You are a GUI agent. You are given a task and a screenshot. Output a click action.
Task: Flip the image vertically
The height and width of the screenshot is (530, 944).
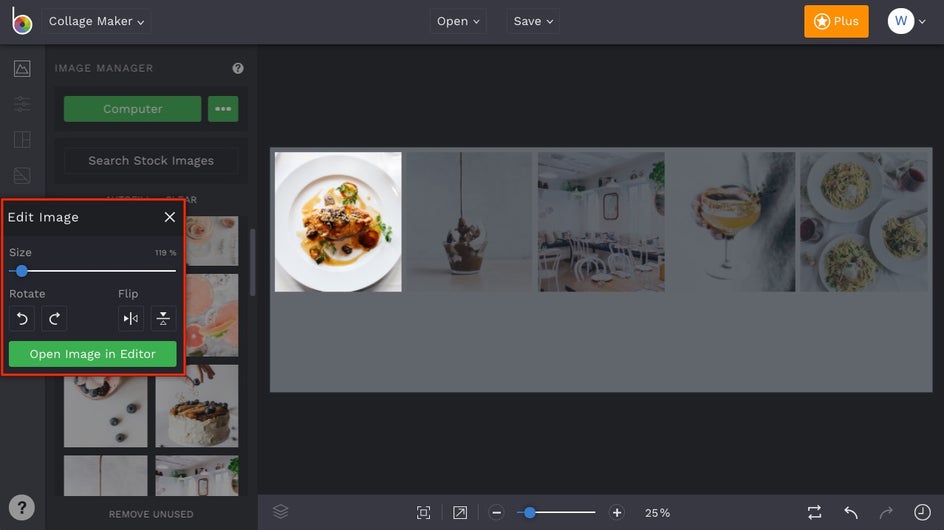pyautogui.click(x=163, y=319)
